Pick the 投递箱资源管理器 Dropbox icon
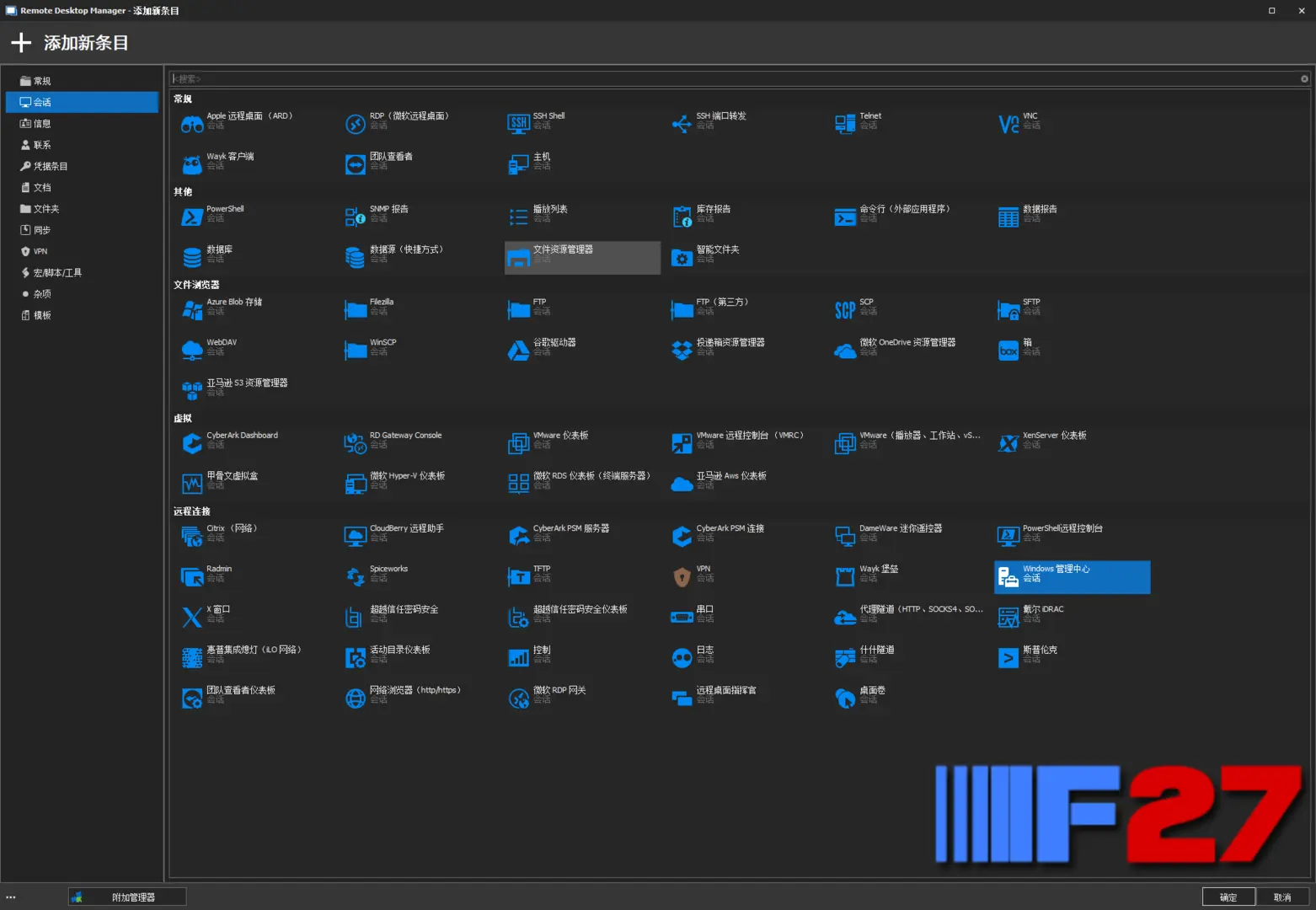1316x910 pixels. coord(682,351)
